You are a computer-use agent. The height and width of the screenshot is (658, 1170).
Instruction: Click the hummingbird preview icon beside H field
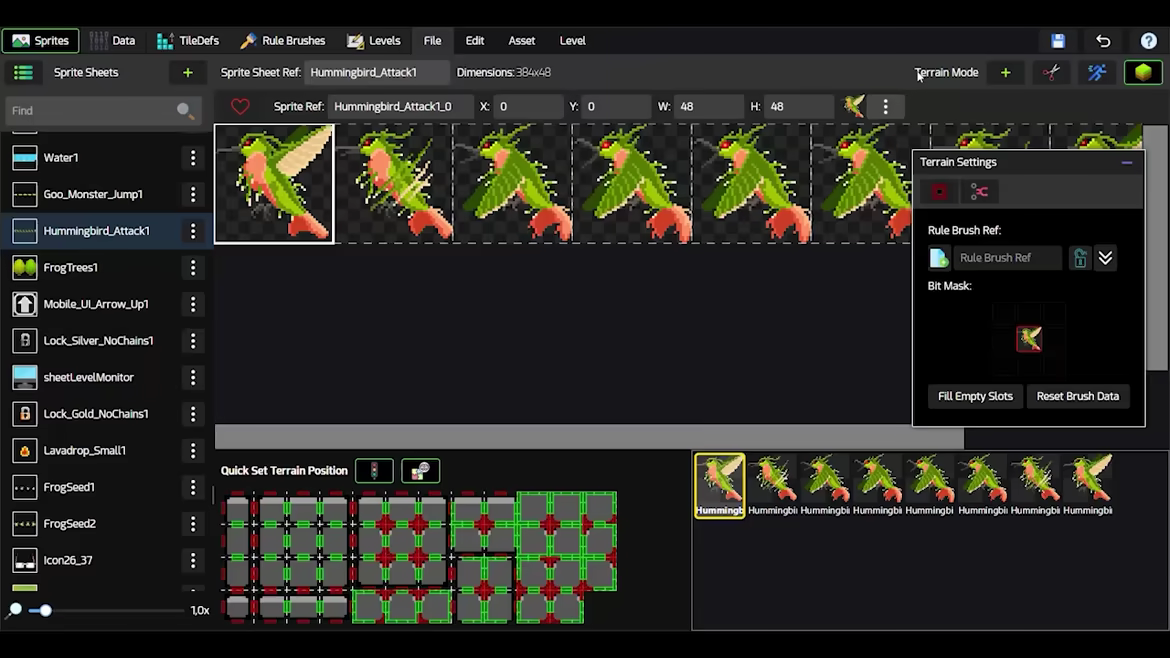854,107
